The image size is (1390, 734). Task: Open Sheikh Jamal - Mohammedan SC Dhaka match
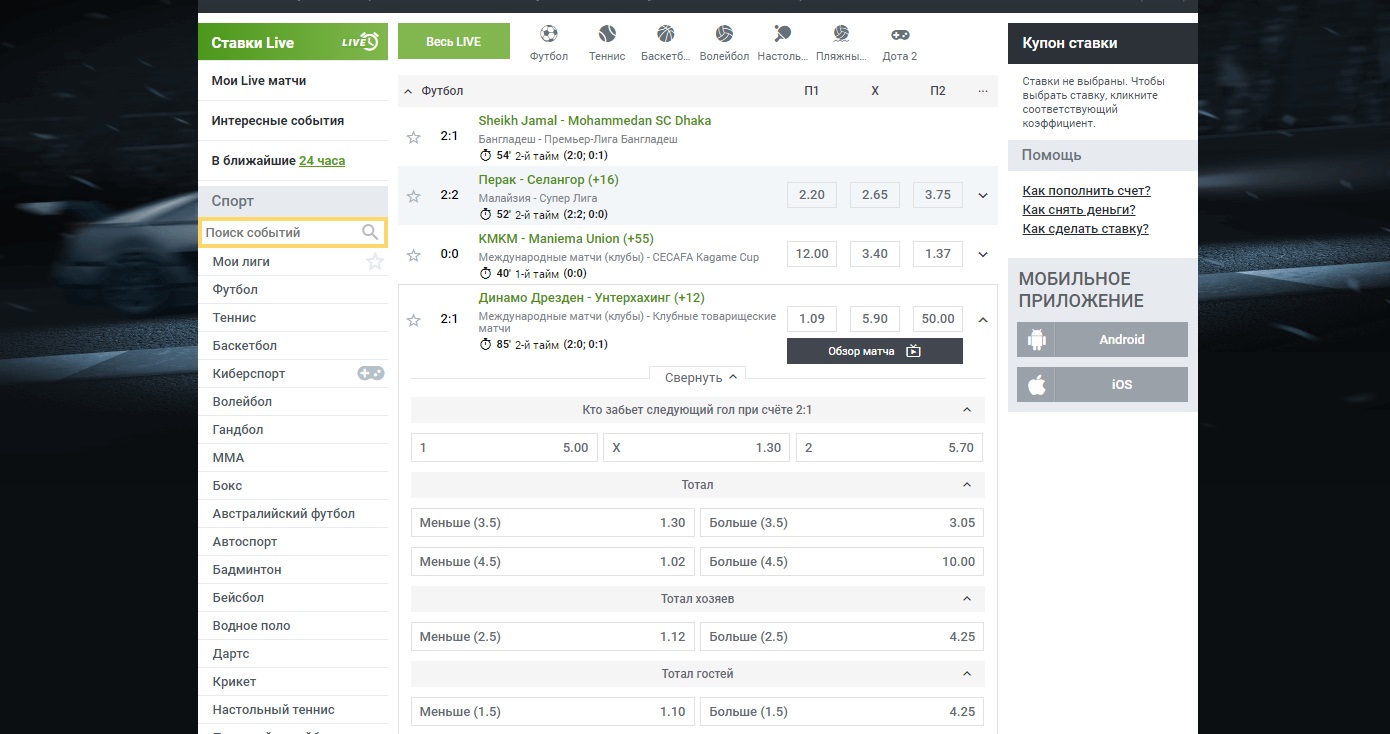pyautogui.click(x=595, y=121)
